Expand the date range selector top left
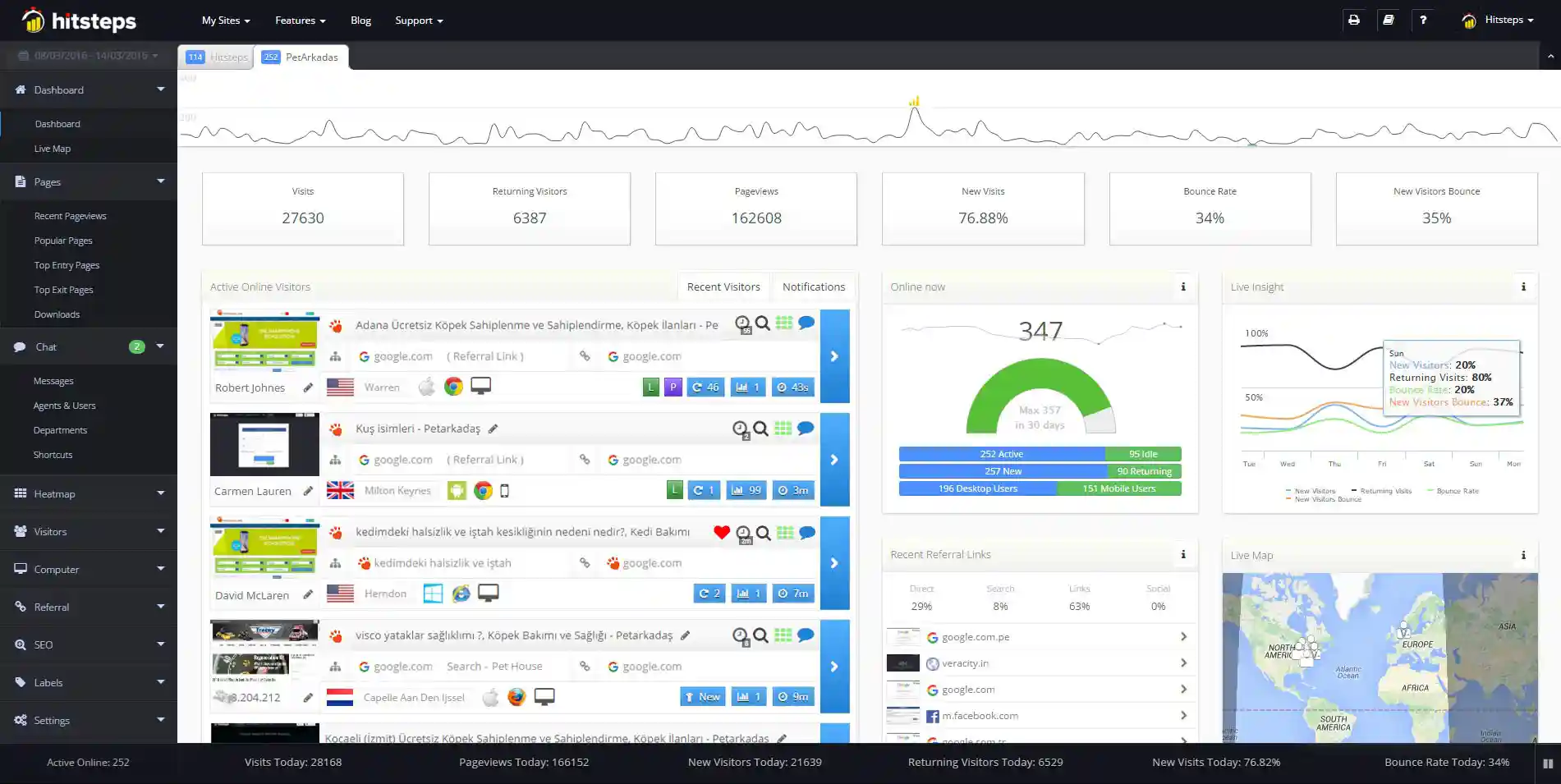This screenshot has height=784, width=1561. 86,55
